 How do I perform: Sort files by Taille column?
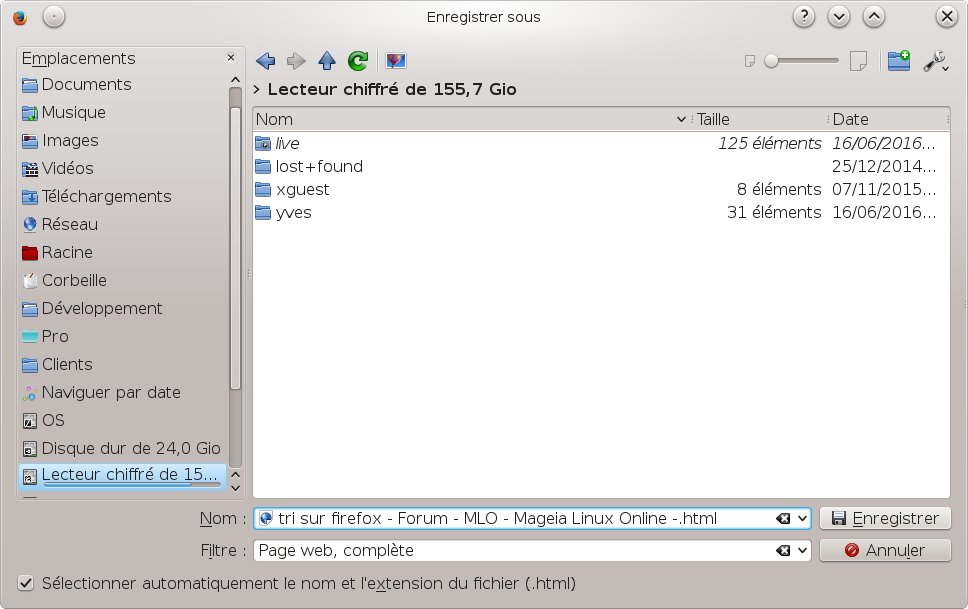tap(760, 119)
